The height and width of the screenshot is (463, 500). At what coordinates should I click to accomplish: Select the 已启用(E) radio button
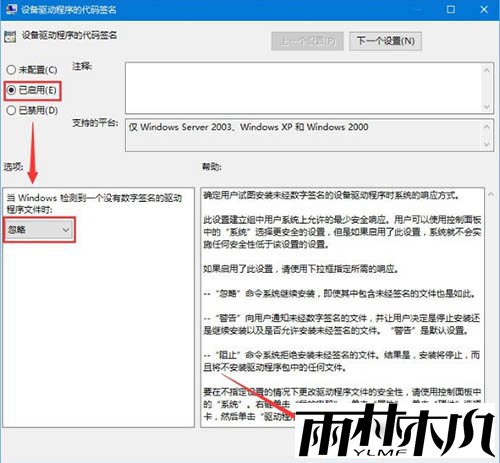tap(11, 90)
